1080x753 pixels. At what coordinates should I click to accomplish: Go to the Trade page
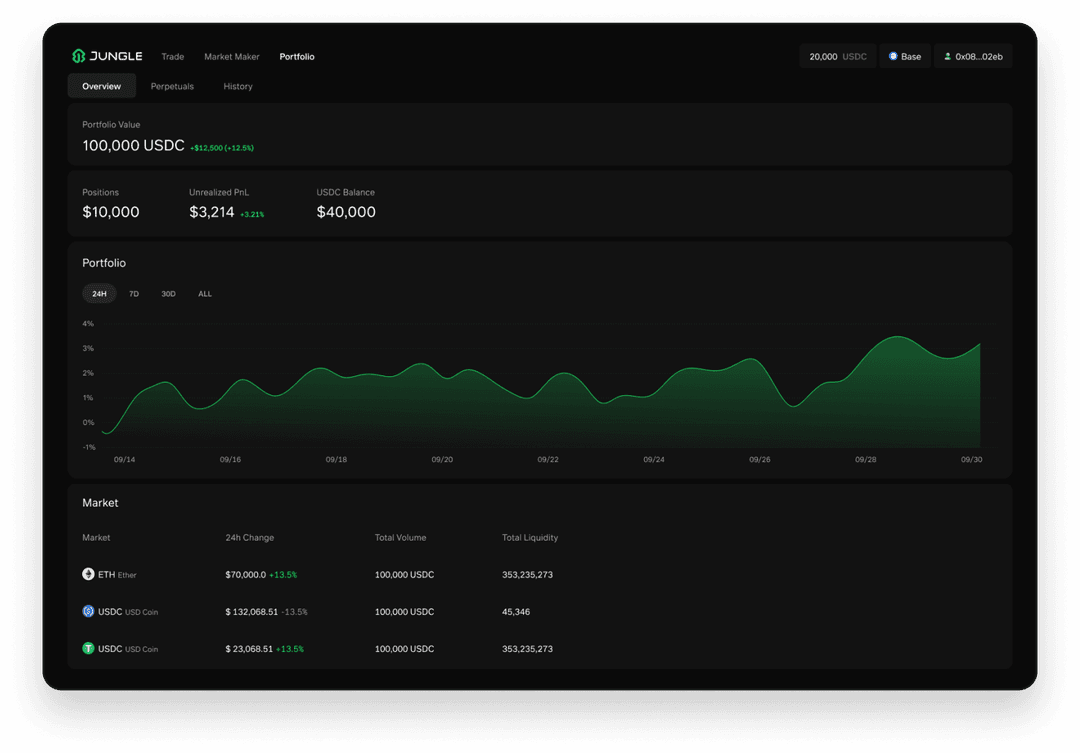(x=173, y=57)
